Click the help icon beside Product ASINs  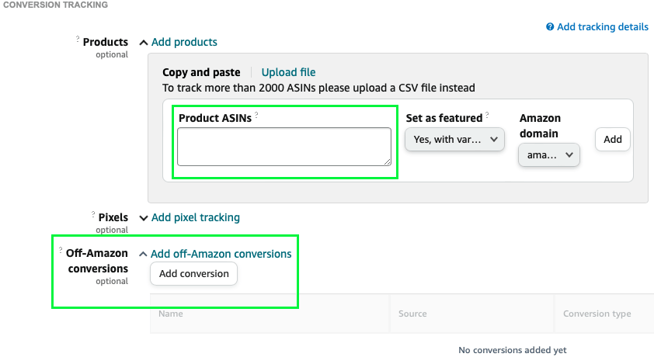(257, 115)
